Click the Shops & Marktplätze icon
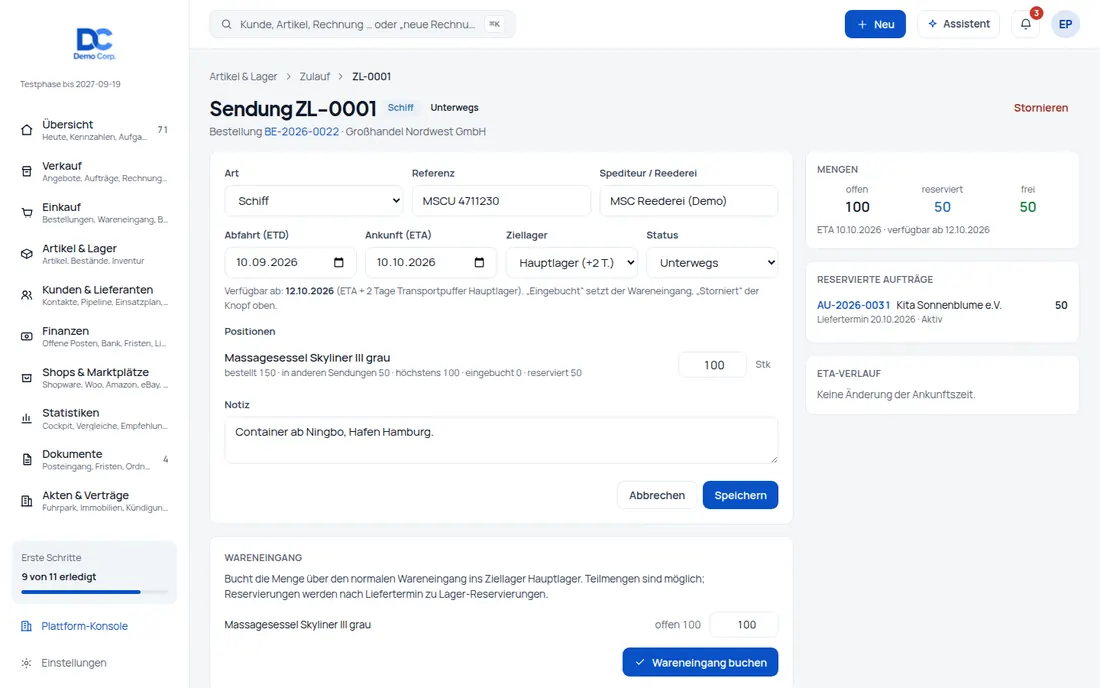 click(x=27, y=378)
